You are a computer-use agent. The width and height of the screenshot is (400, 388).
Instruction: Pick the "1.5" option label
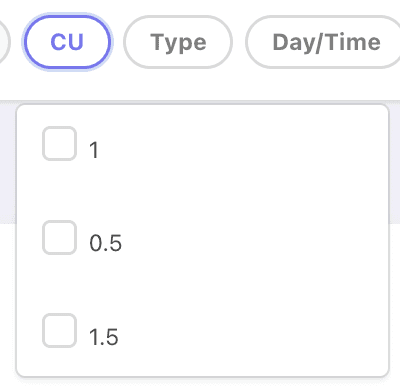104,337
